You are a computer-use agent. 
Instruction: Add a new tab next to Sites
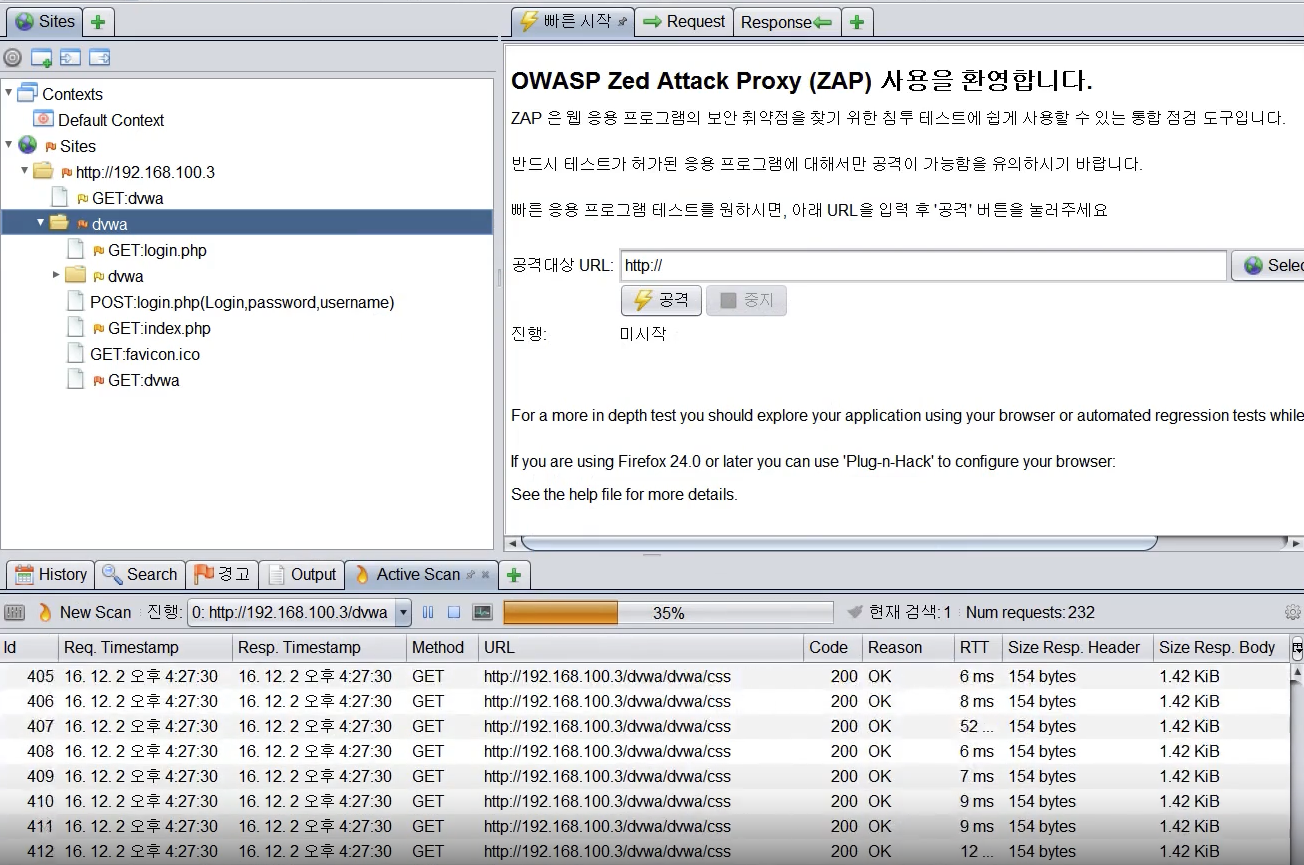click(97, 21)
